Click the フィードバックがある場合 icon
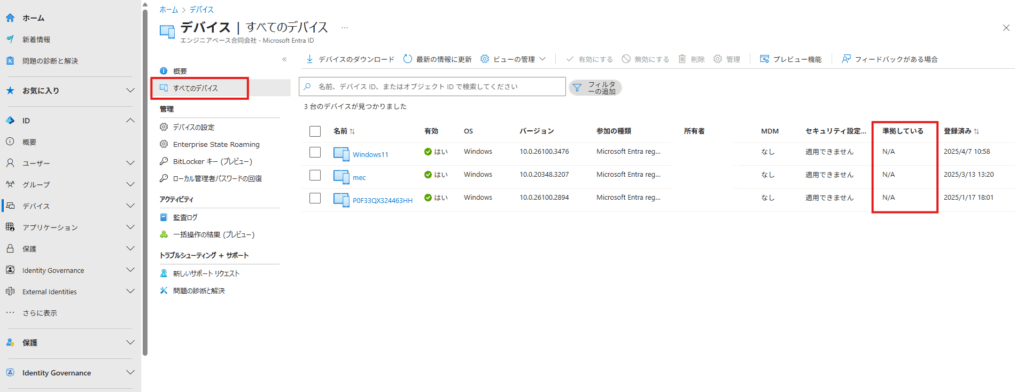This screenshot has height=392, width=1024. (846, 59)
